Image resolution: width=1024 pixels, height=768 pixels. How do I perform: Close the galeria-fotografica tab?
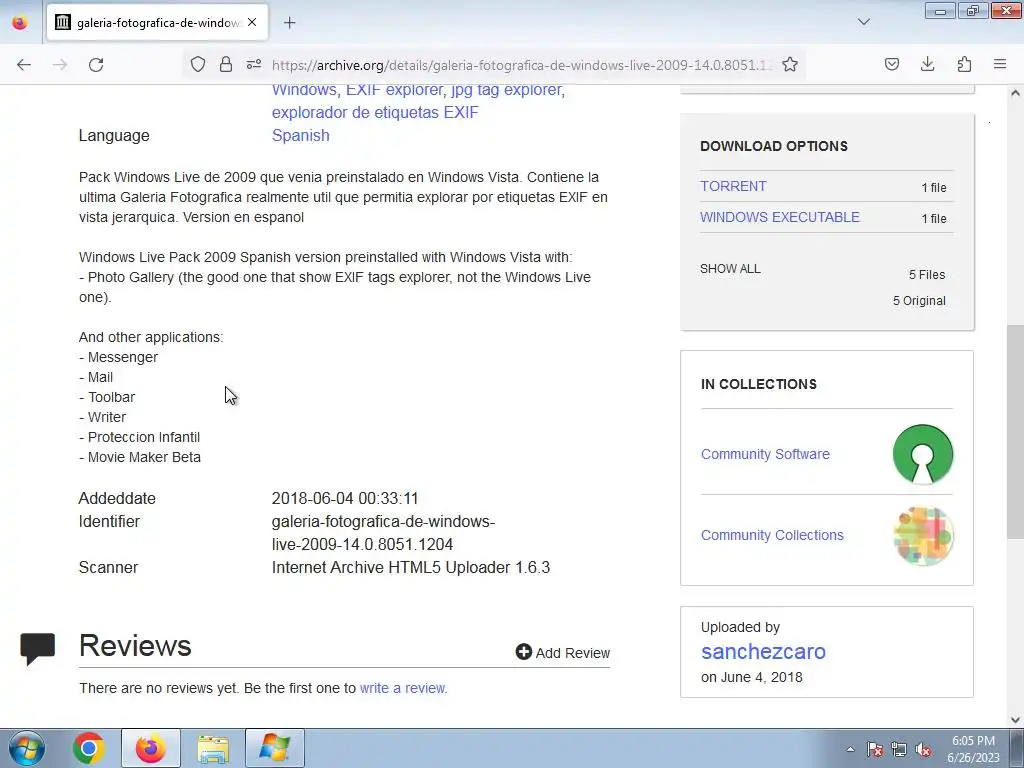click(252, 22)
